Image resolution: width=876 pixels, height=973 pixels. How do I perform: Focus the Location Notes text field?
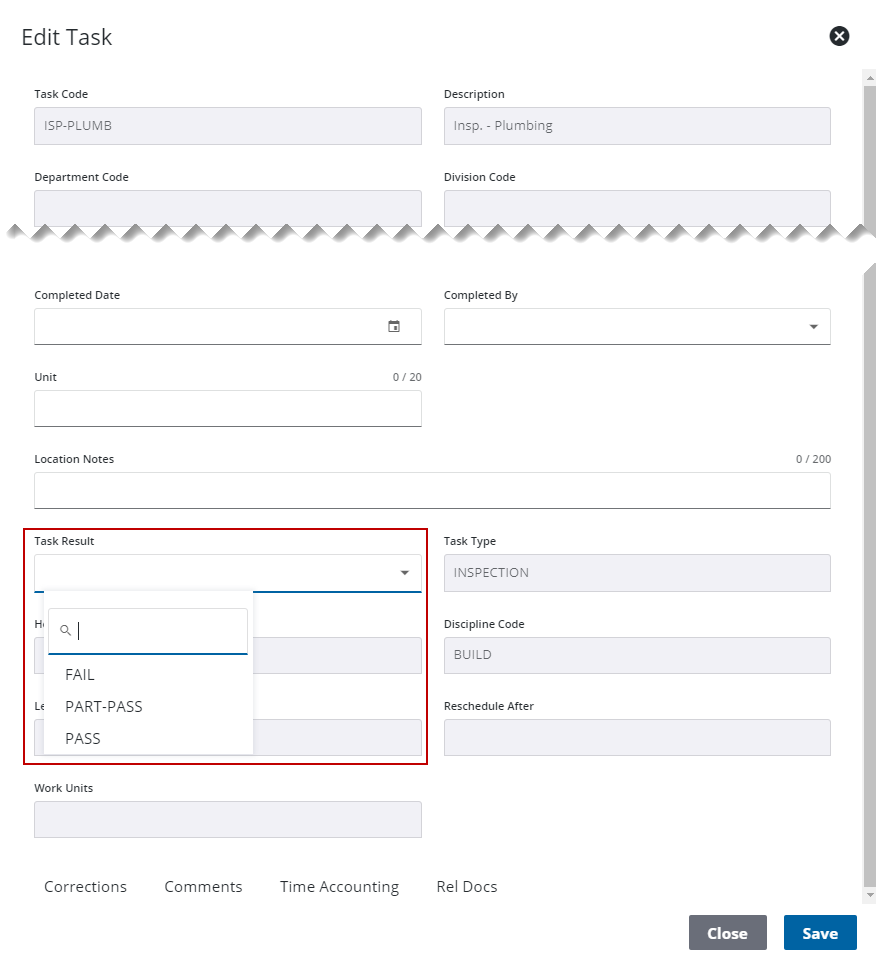tap(432, 490)
